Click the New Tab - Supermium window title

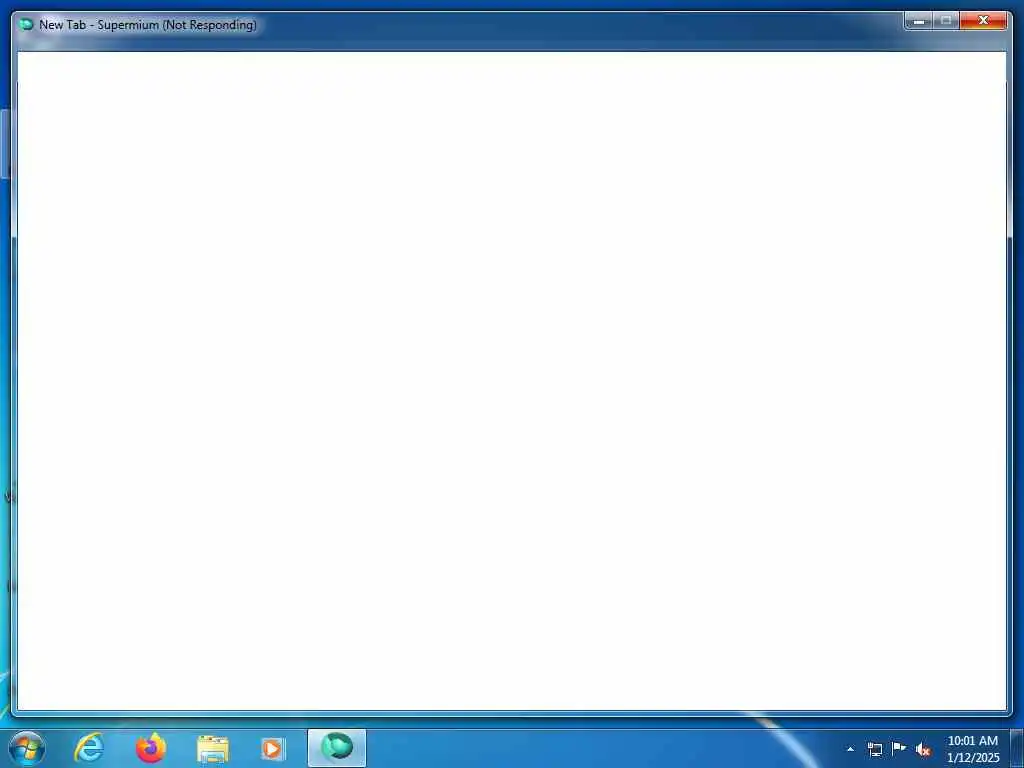(x=148, y=25)
